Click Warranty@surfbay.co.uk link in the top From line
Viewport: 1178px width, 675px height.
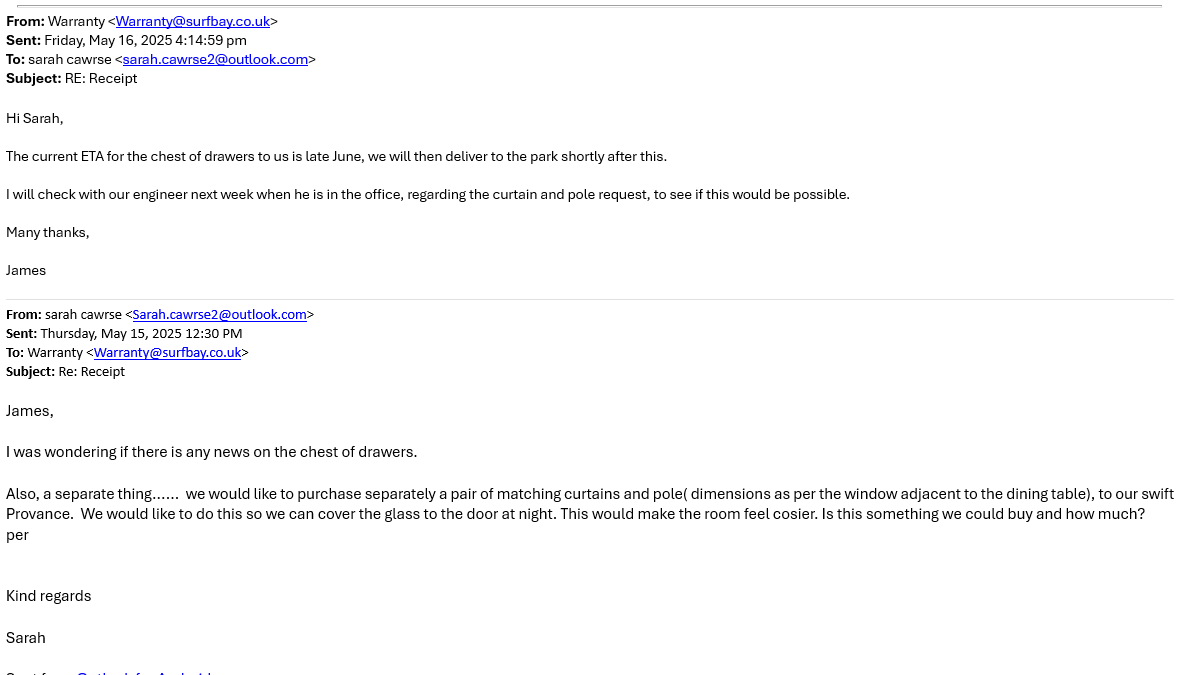[192, 21]
